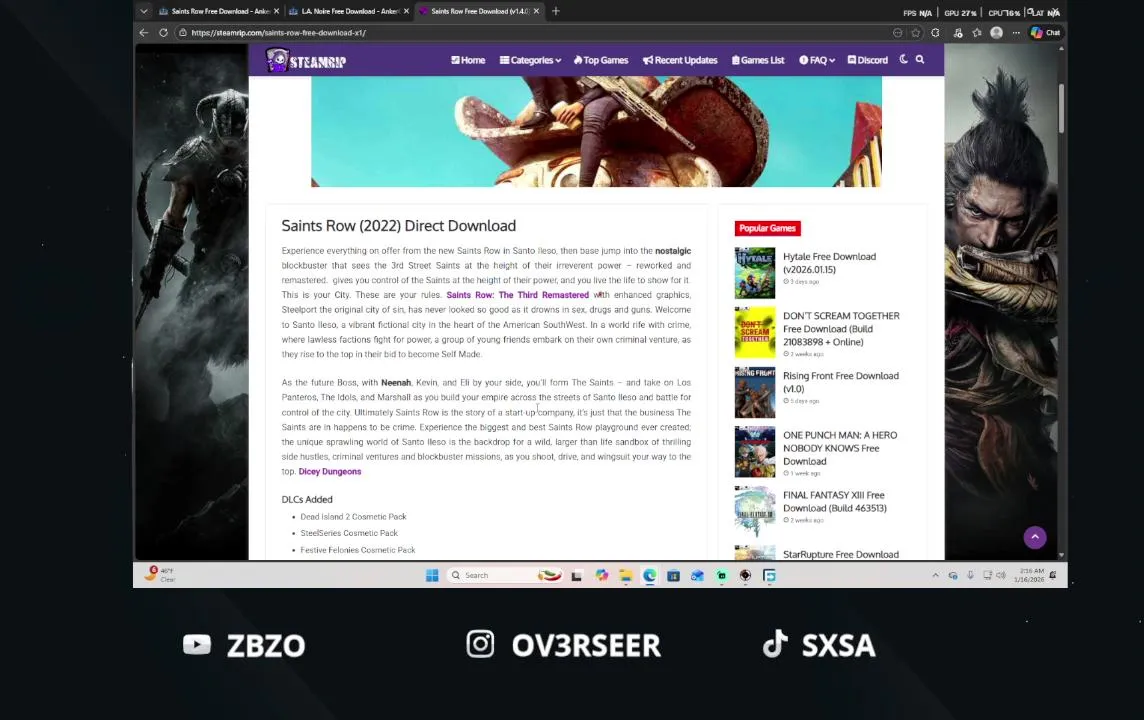Open StarRupture Free Download link
Viewport: 1144px width, 720px height.
[x=840, y=554]
